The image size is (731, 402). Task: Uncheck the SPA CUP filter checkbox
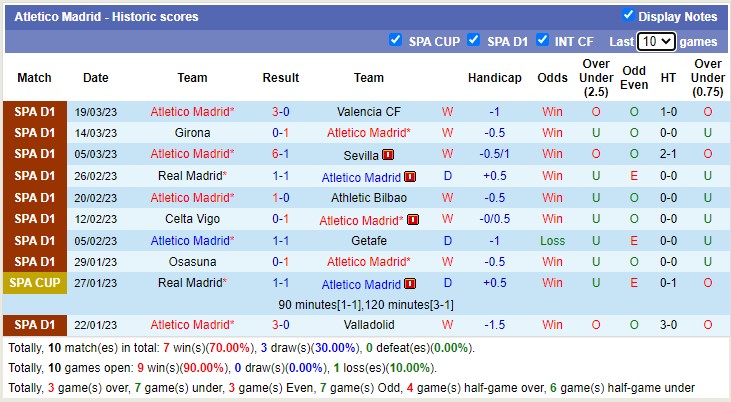pos(395,41)
